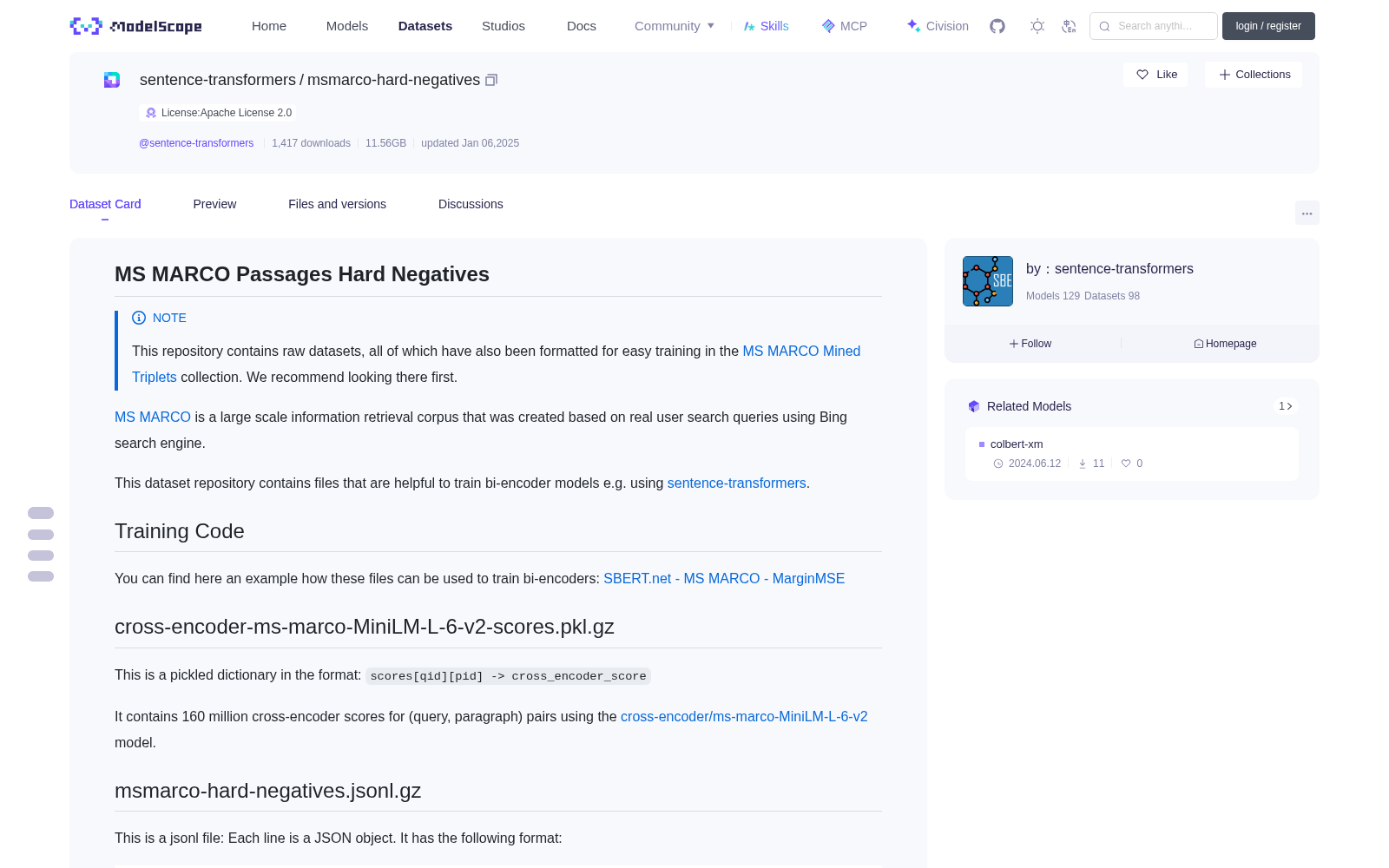Follow the sentence-transformers organization

click(x=1030, y=344)
